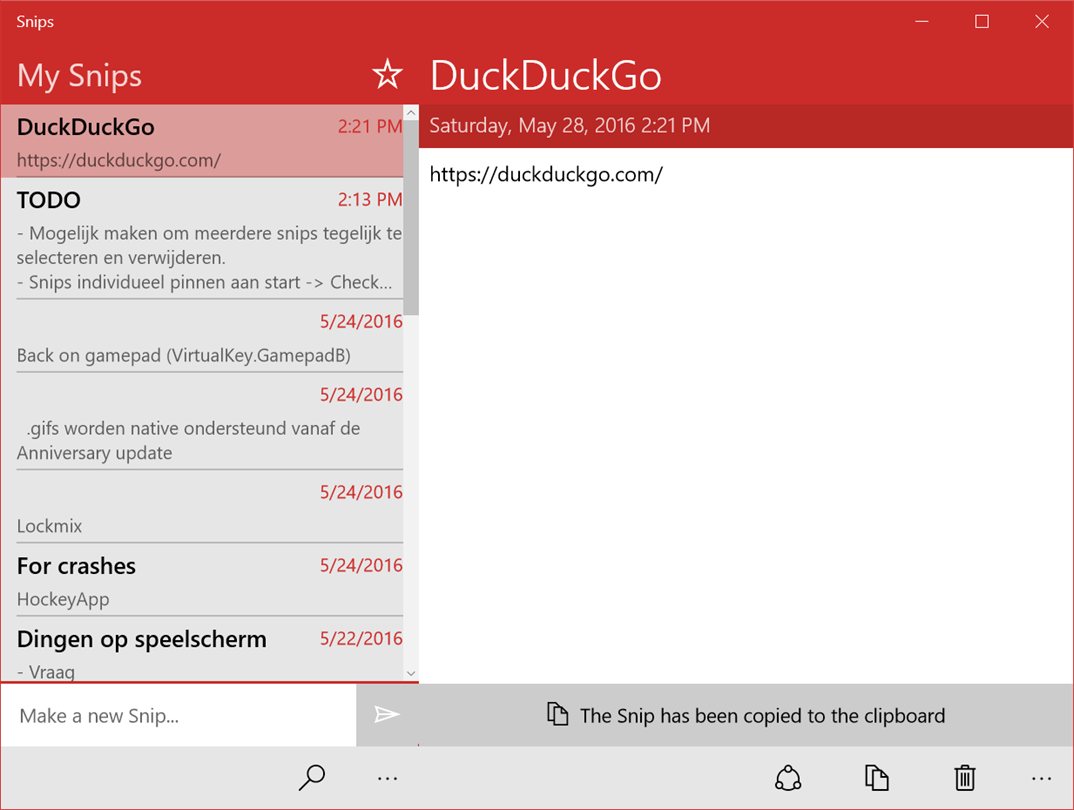Click the 2:13 PM timestamp on TODO
This screenshot has height=810, width=1074.
pyautogui.click(x=370, y=199)
